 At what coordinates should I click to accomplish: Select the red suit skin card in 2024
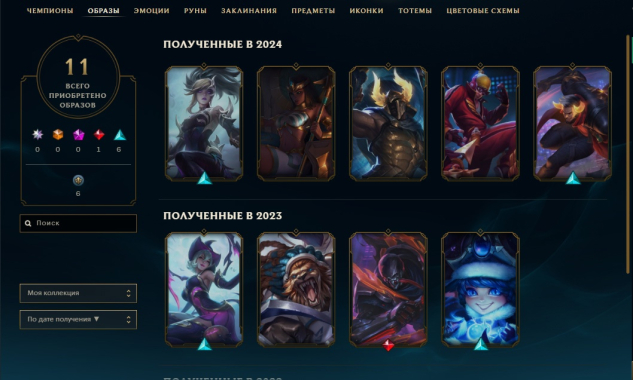480,123
